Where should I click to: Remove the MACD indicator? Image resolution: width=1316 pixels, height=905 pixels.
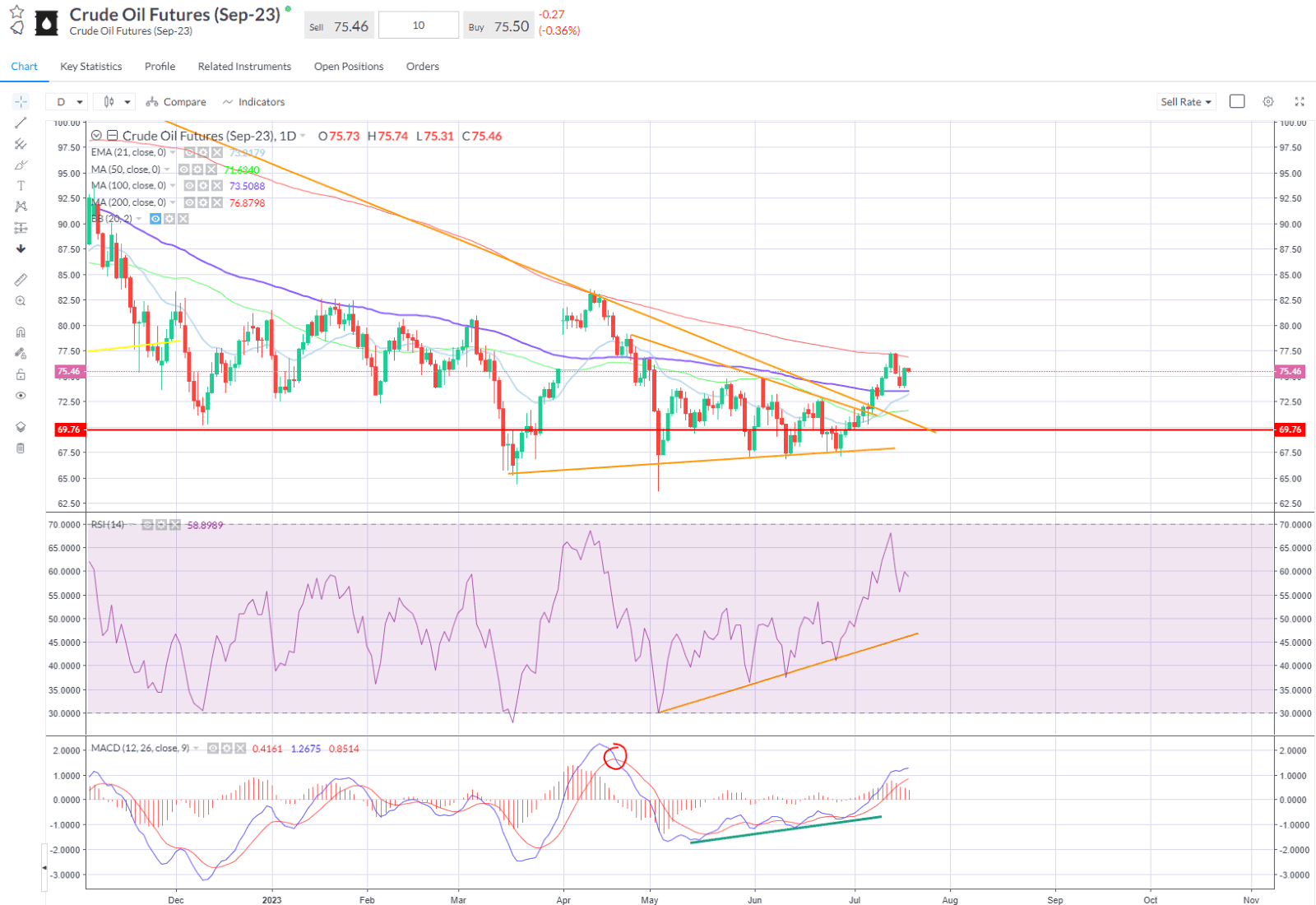(240, 749)
